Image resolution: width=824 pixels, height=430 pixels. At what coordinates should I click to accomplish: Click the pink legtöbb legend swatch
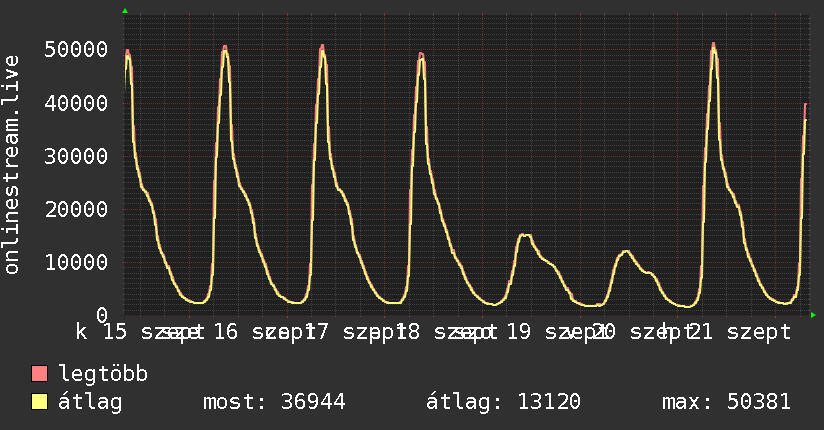pos(39,373)
